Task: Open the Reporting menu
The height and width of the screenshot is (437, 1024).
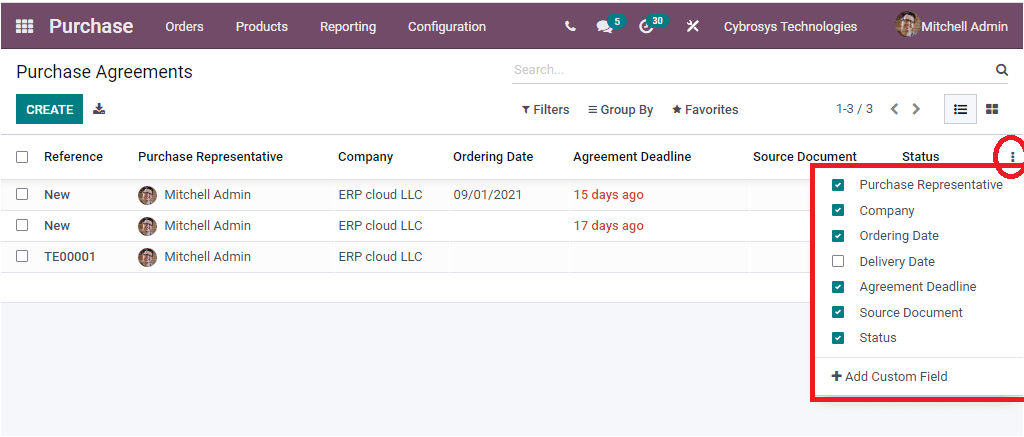Action: click(348, 27)
